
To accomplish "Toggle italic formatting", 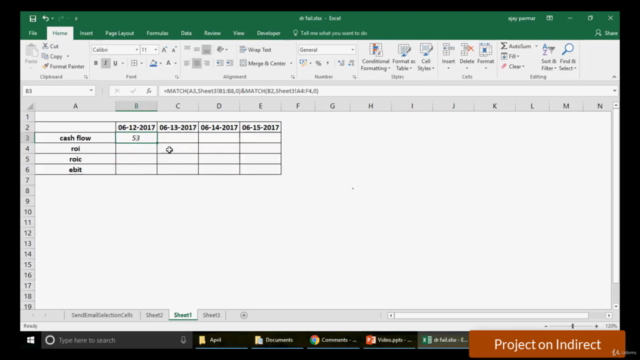I will pos(106,63).
